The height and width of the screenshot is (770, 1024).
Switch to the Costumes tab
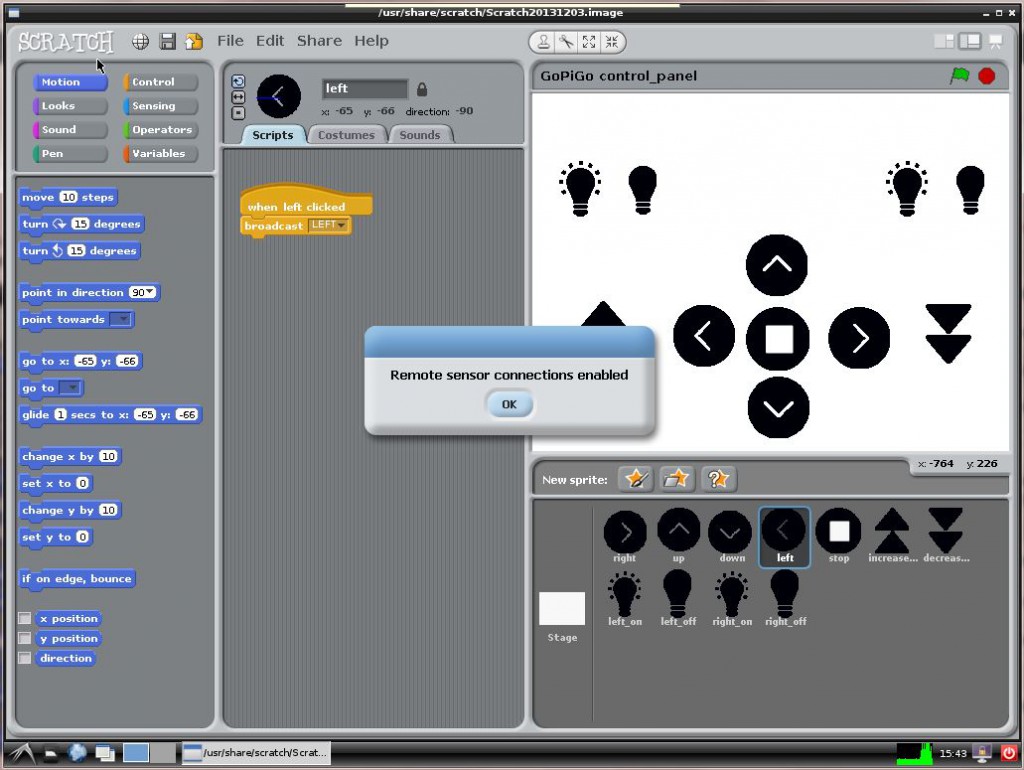346,135
